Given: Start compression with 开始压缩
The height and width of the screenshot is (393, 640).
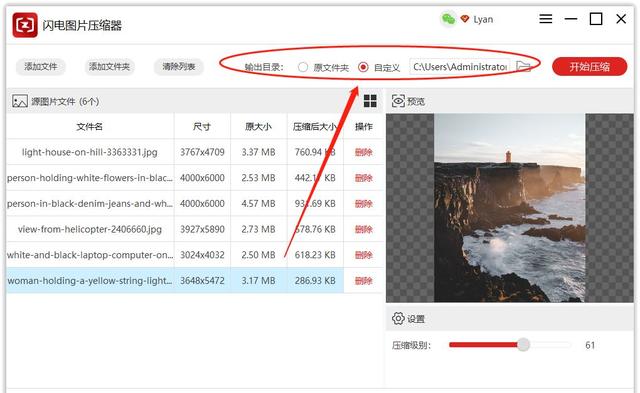Looking at the screenshot, I should tap(589, 67).
